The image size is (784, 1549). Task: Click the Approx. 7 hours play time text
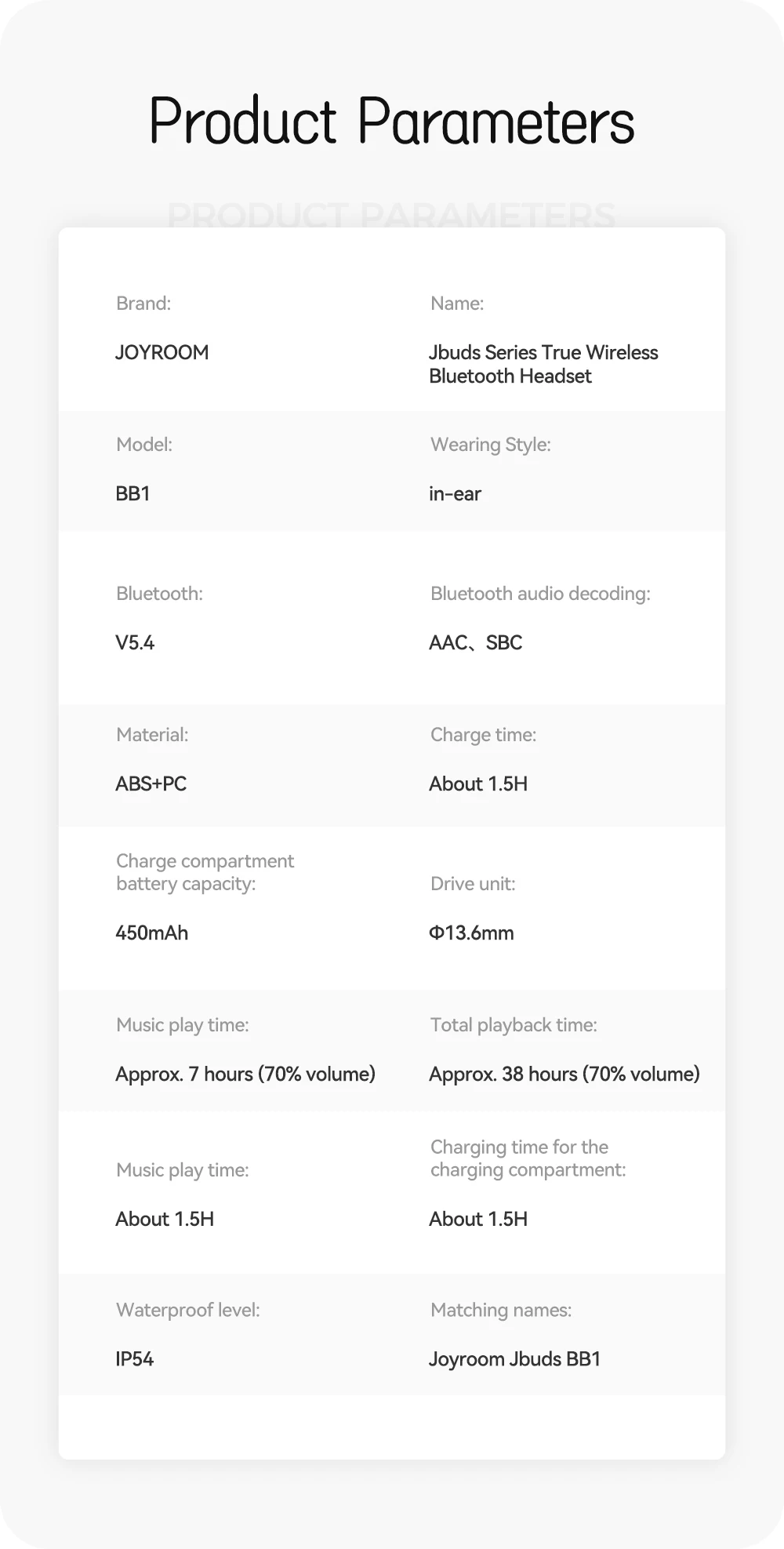pos(245,1074)
